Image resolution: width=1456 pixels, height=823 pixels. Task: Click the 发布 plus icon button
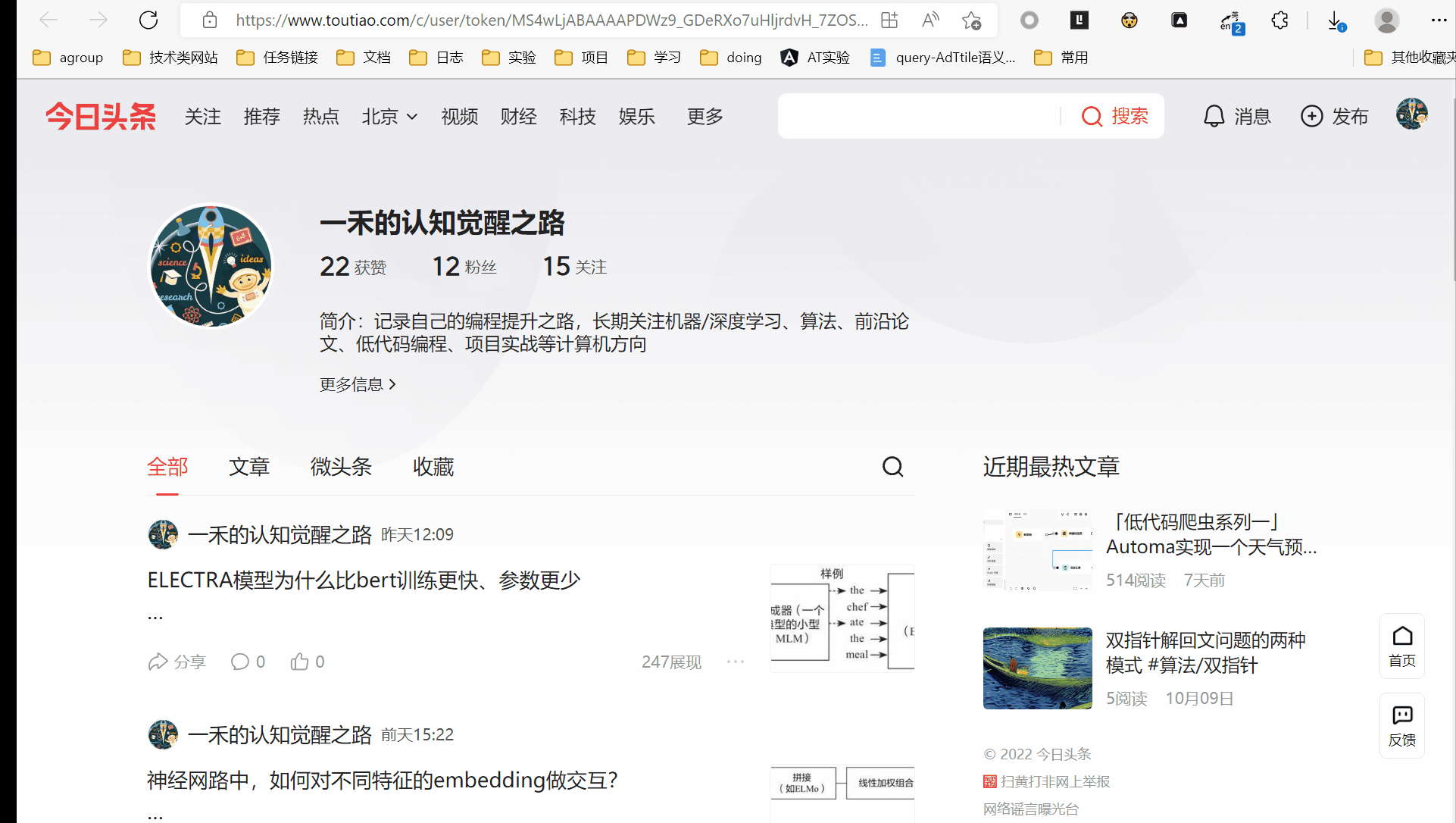pyautogui.click(x=1334, y=117)
